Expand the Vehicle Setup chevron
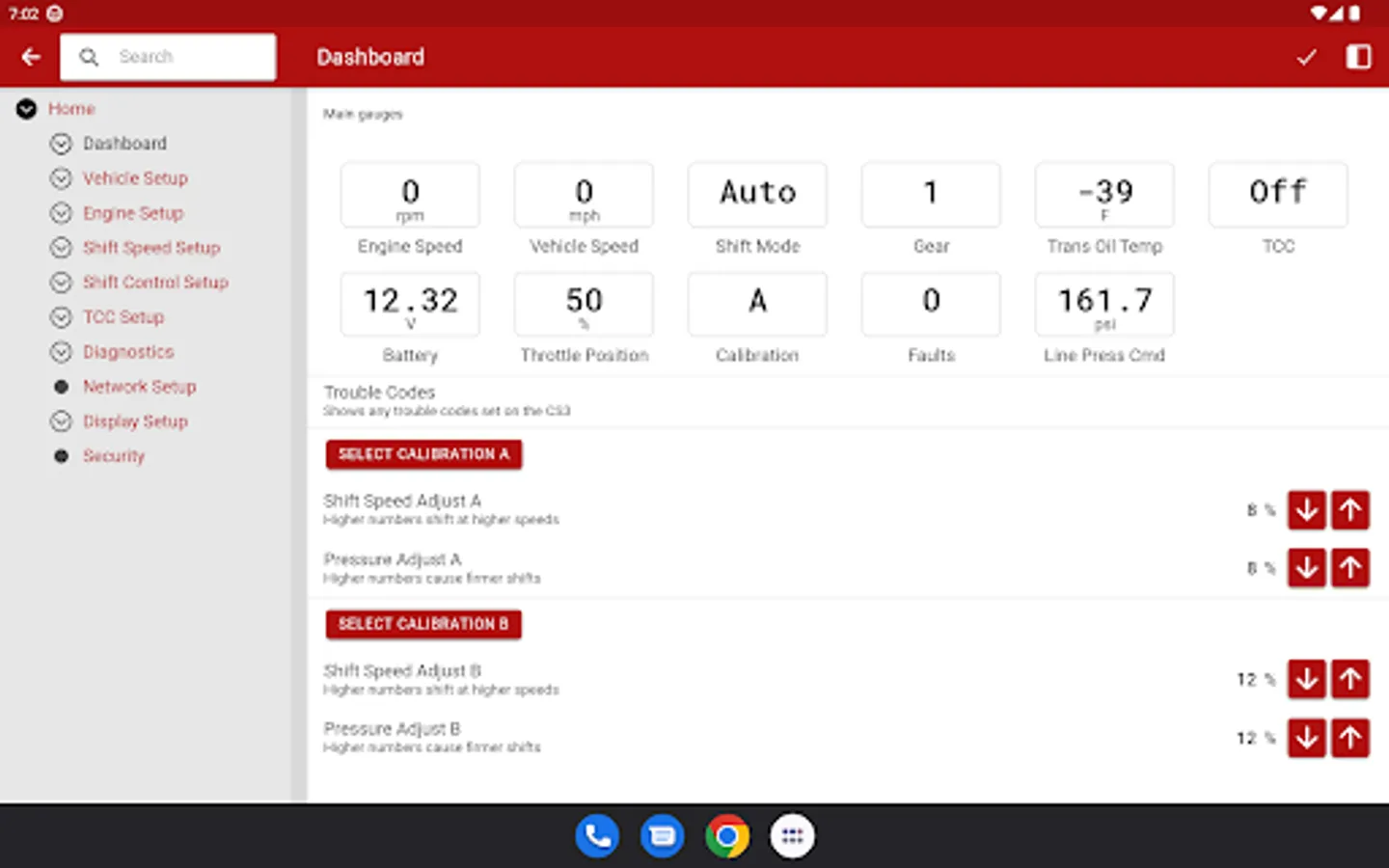 click(x=61, y=178)
